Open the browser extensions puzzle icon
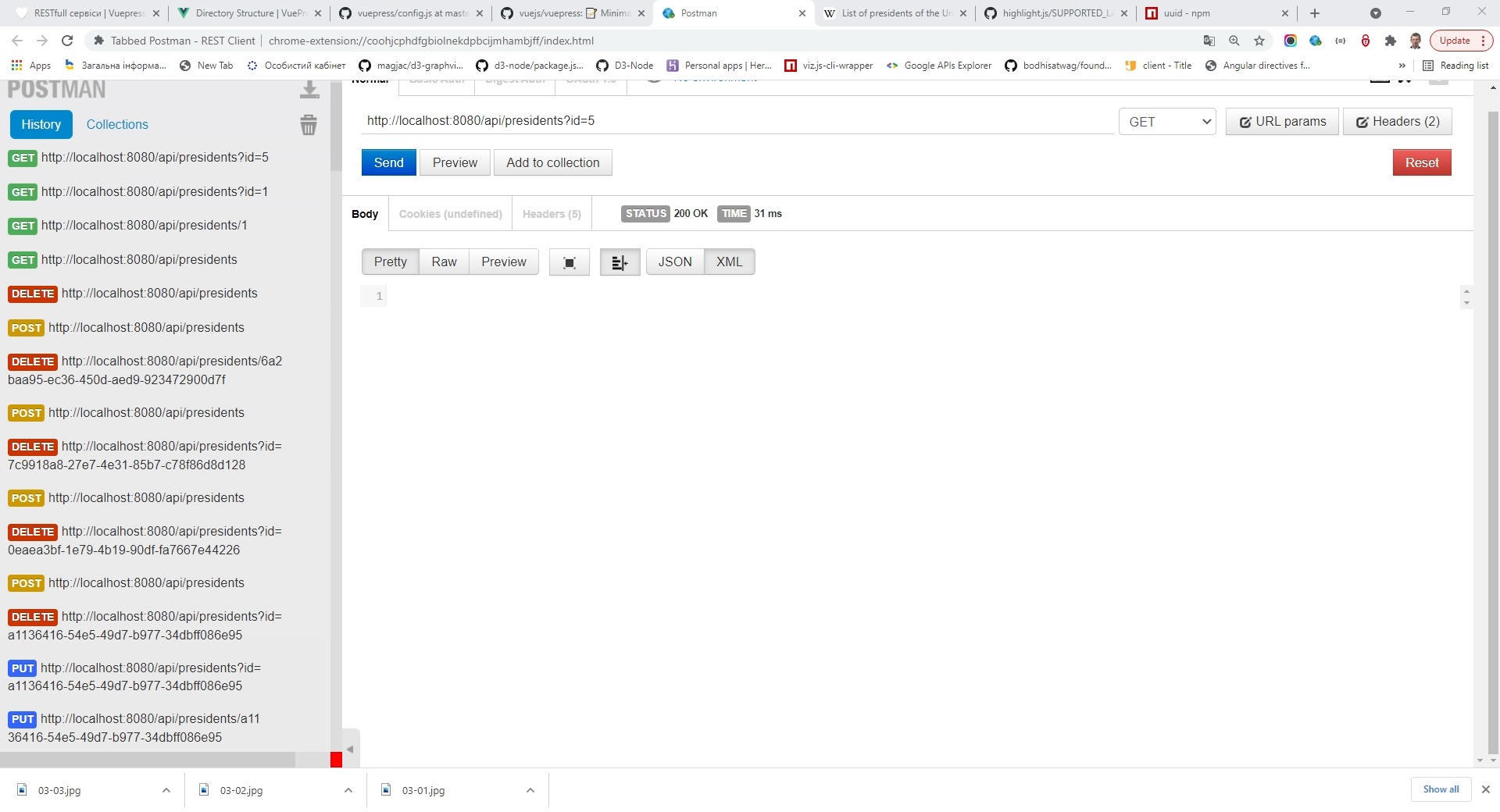1500x812 pixels. tap(1390, 41)
